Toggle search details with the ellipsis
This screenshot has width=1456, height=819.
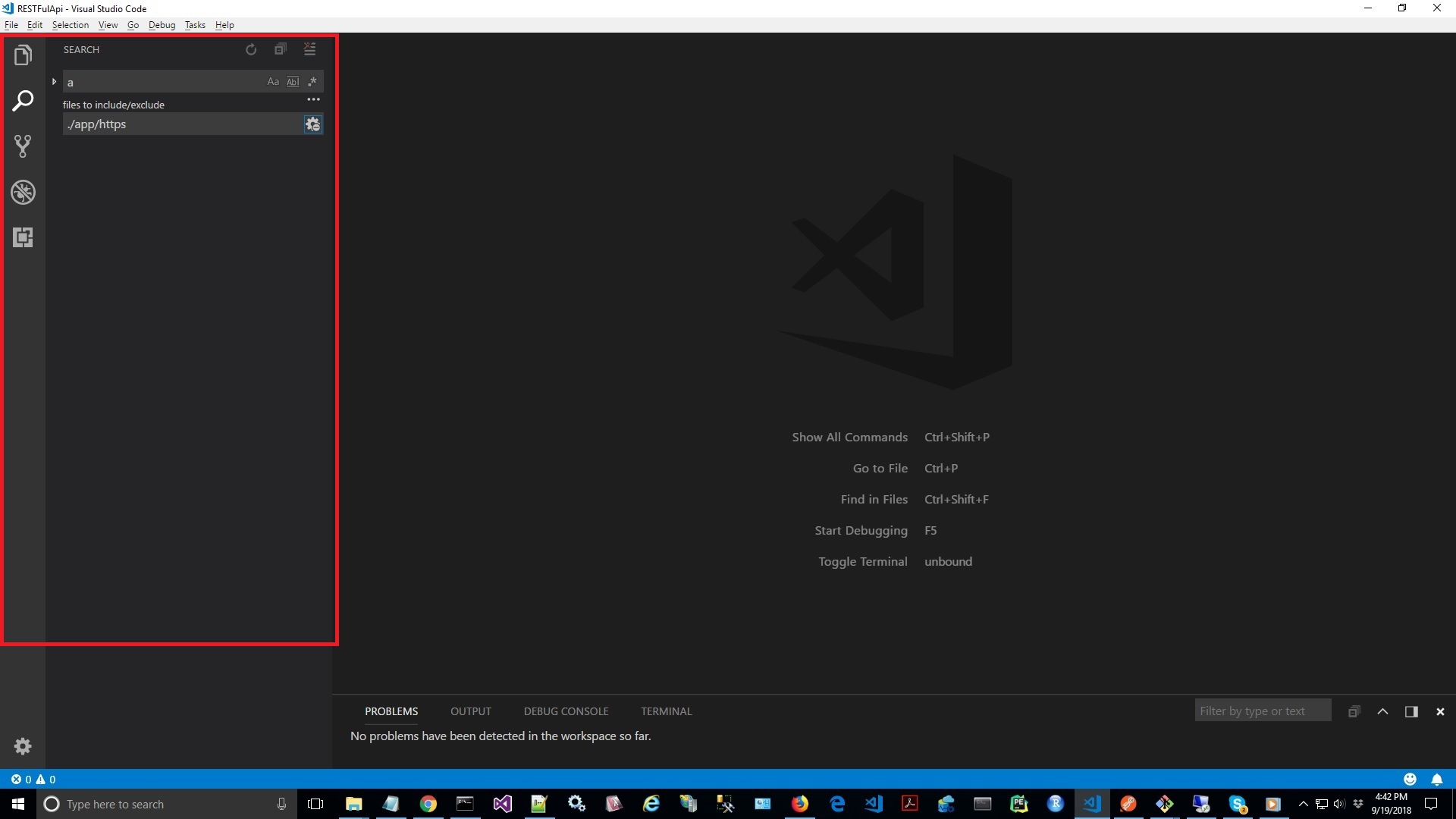click(x=314, y=99)
